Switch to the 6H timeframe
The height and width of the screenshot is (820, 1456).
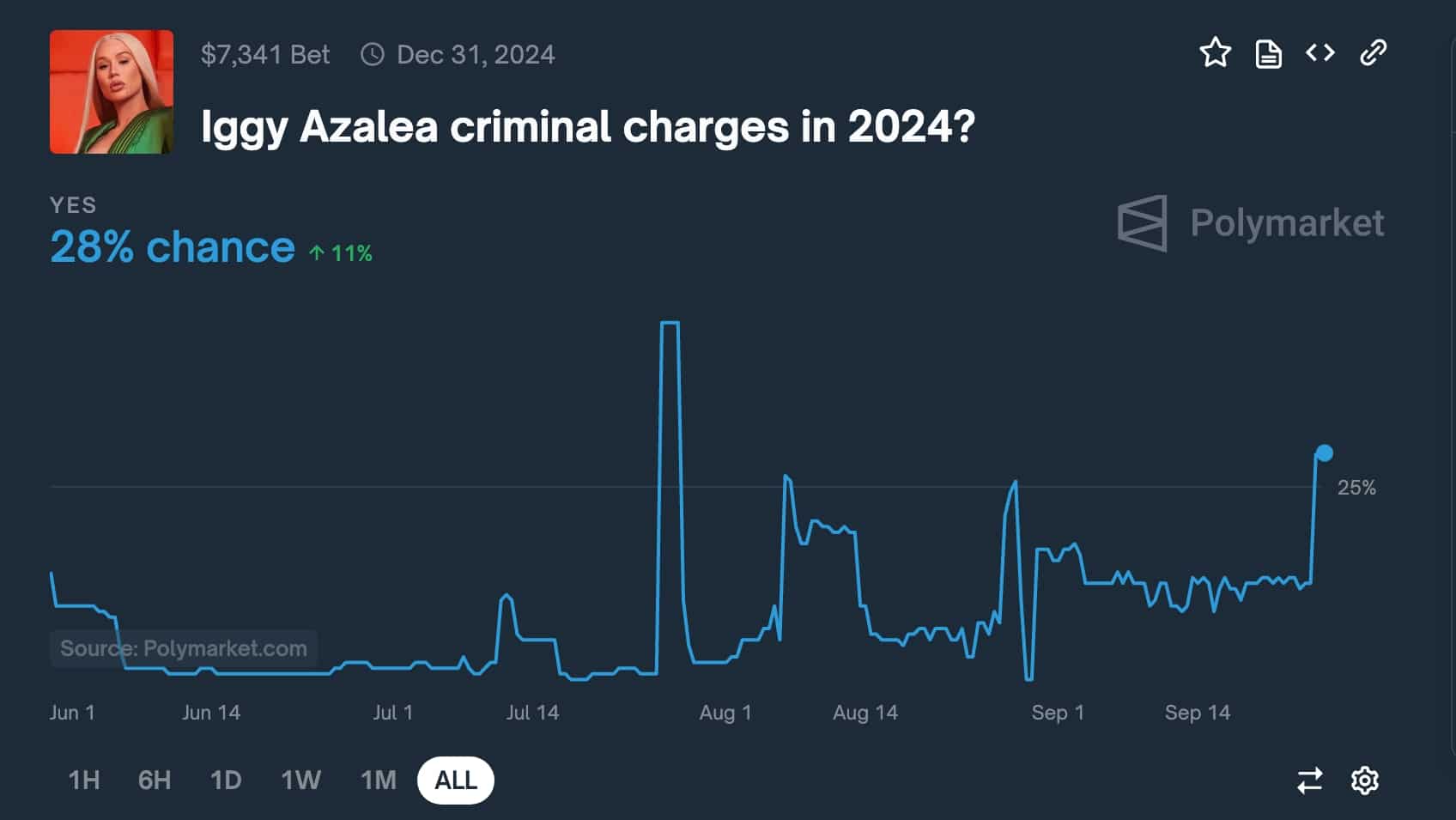[x=154, y=781]
